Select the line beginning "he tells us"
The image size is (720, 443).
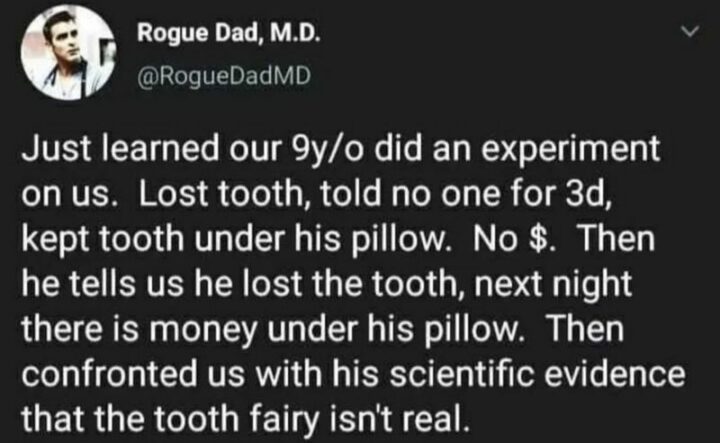[327, 284]
